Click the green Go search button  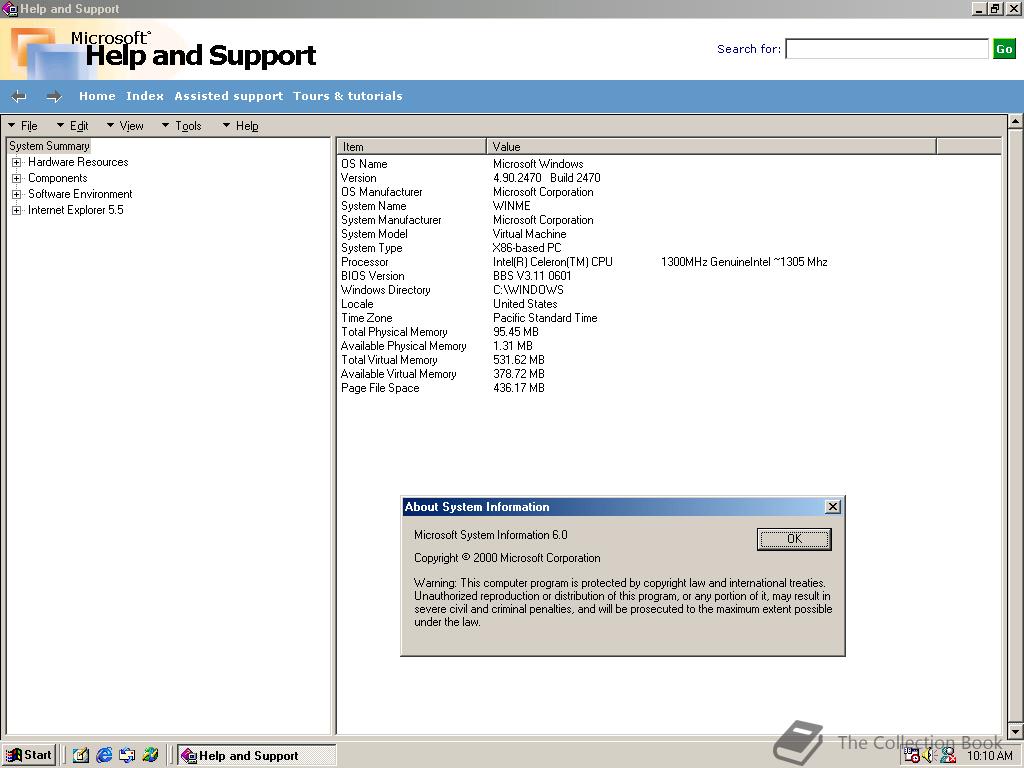[x=1004, y=49]
